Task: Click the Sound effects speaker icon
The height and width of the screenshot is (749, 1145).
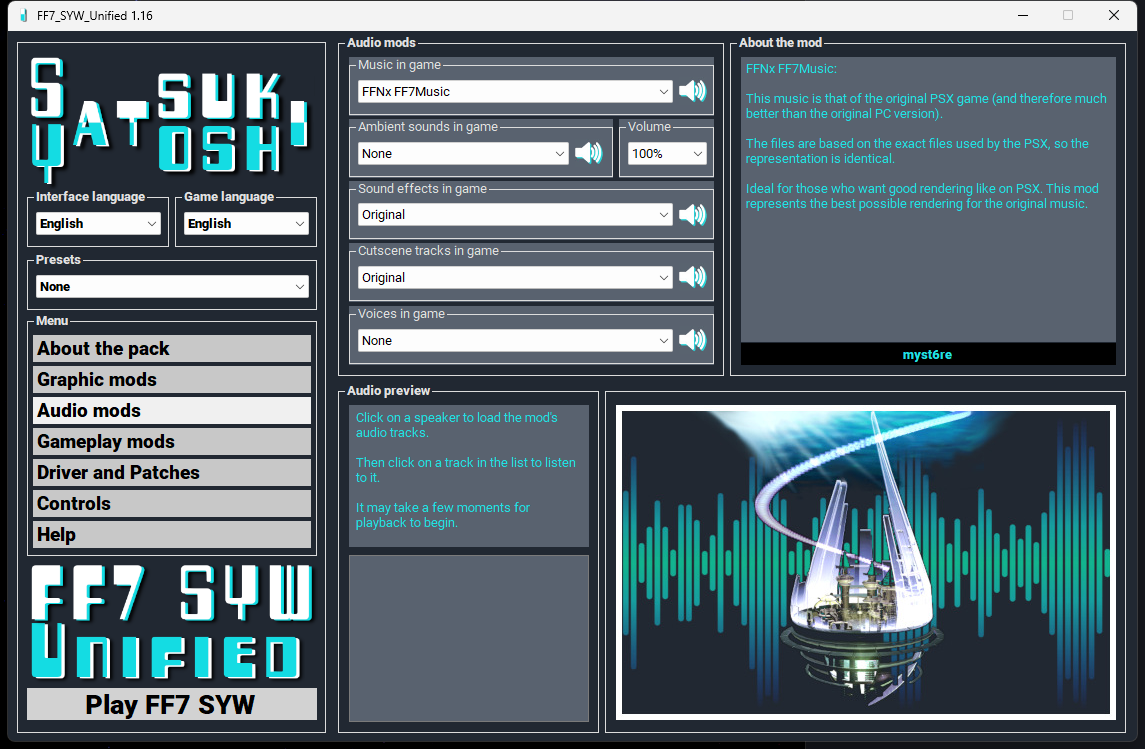Action: 692,215
